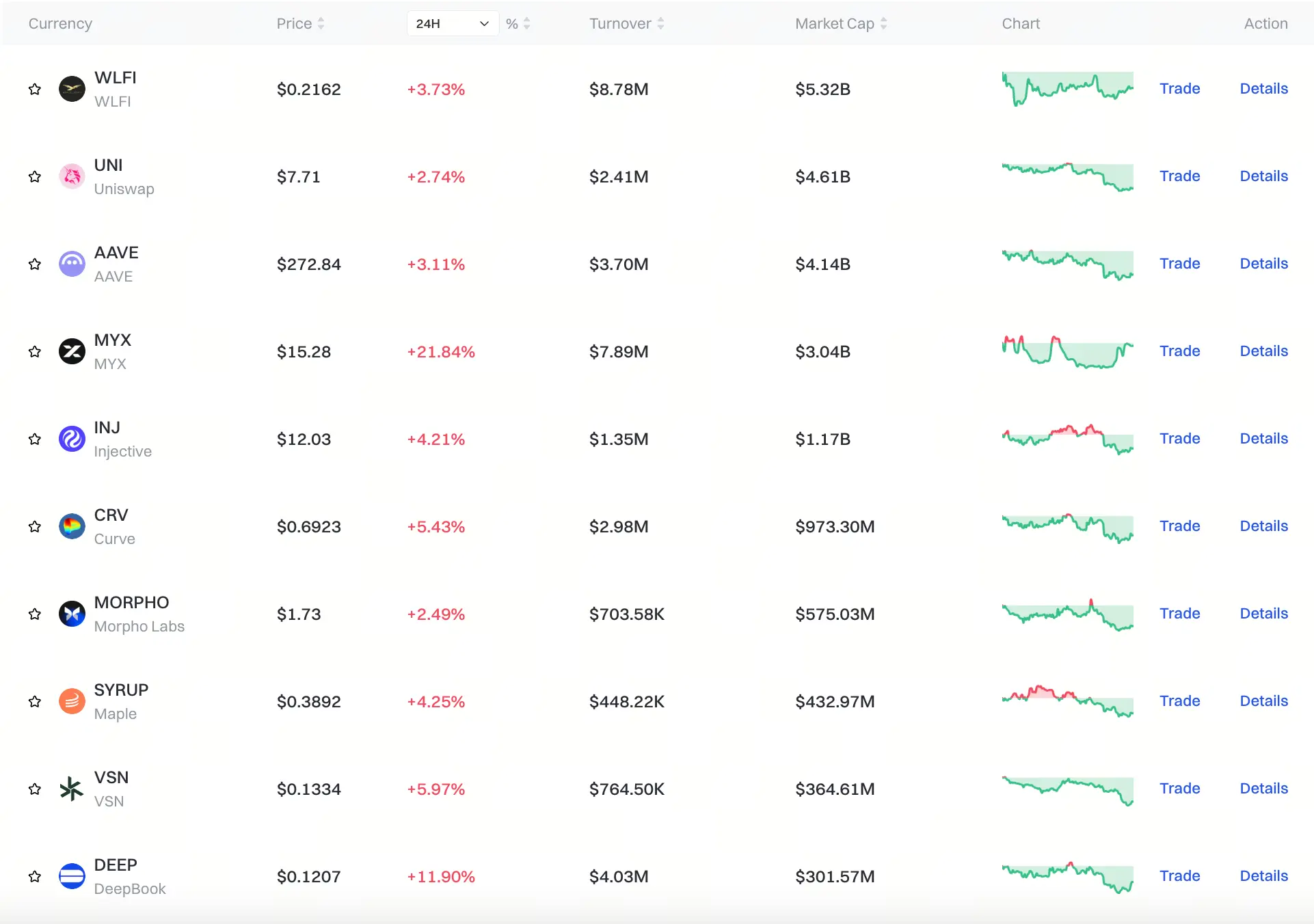The height and width of the screenshot is (924, 1314).
Task: Trade INJ
Action: [1179, 439]
